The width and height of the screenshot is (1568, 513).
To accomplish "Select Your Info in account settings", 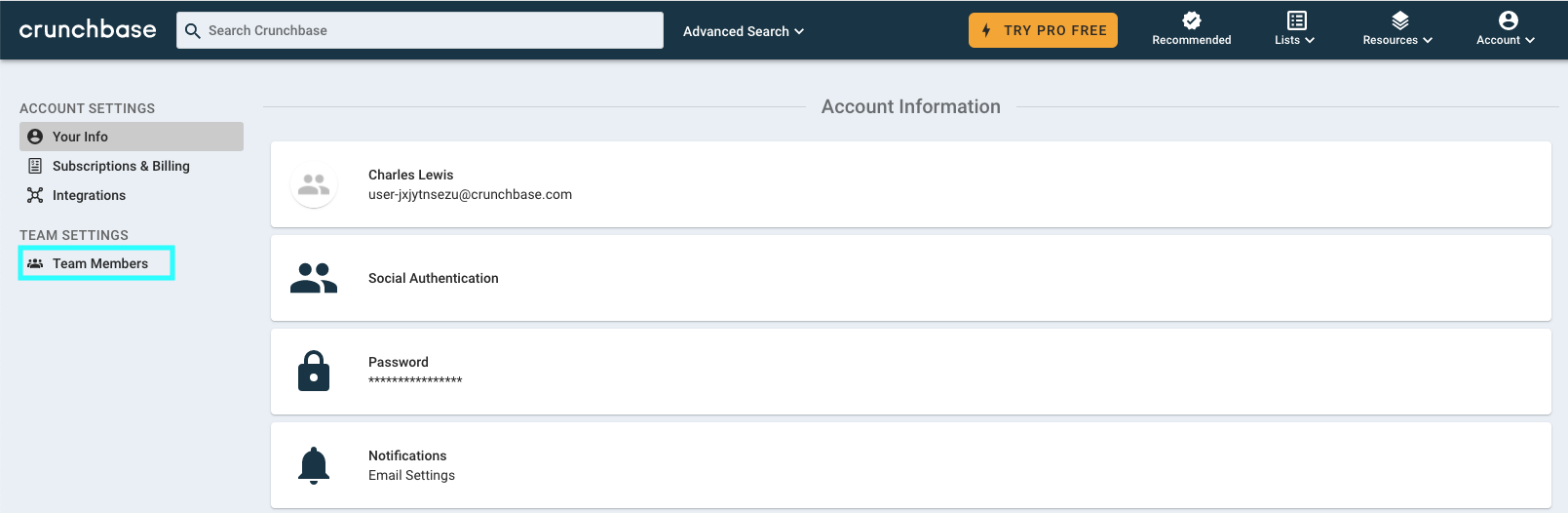I will tap(132, 137).
